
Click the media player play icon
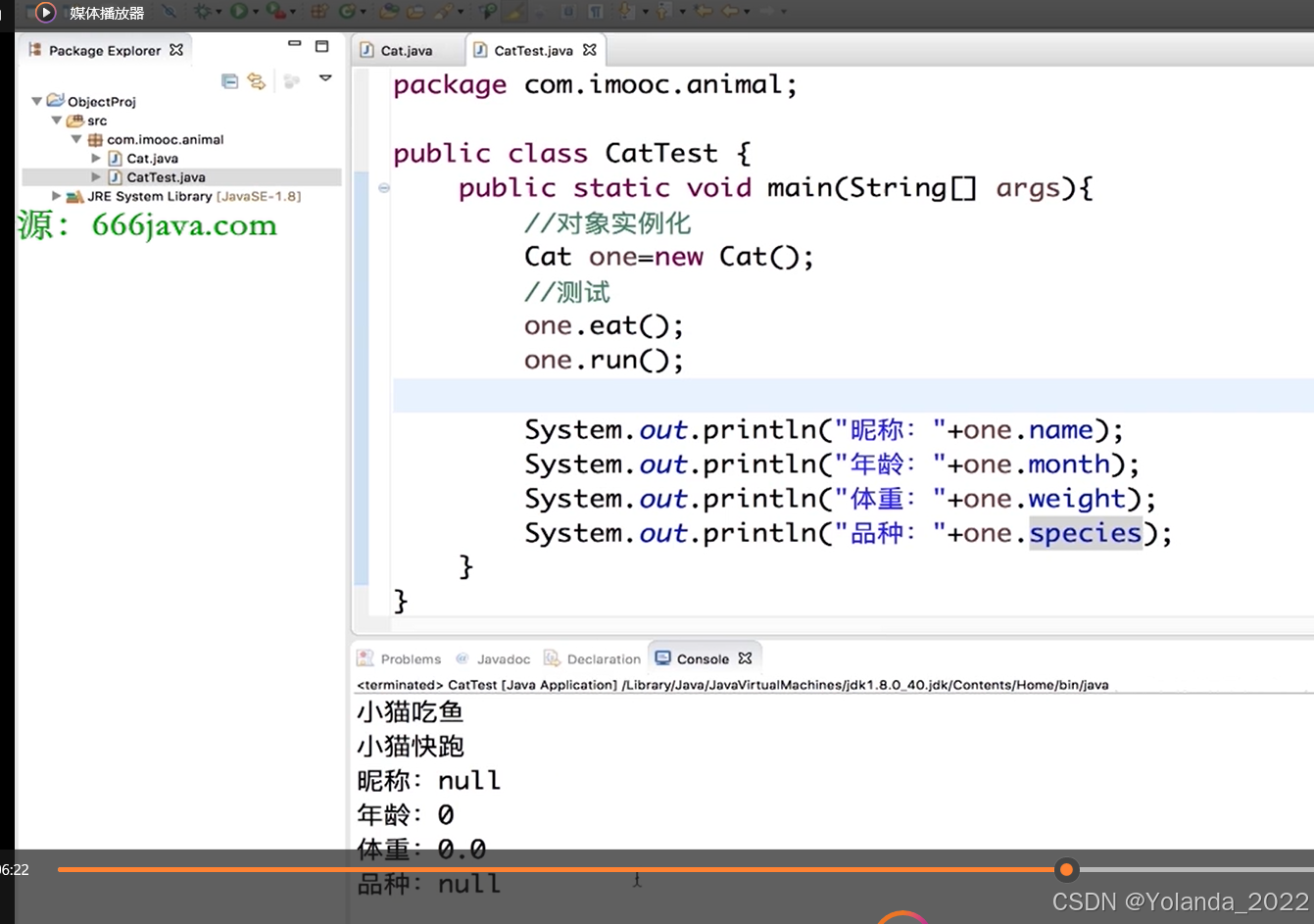coord(45,13)
